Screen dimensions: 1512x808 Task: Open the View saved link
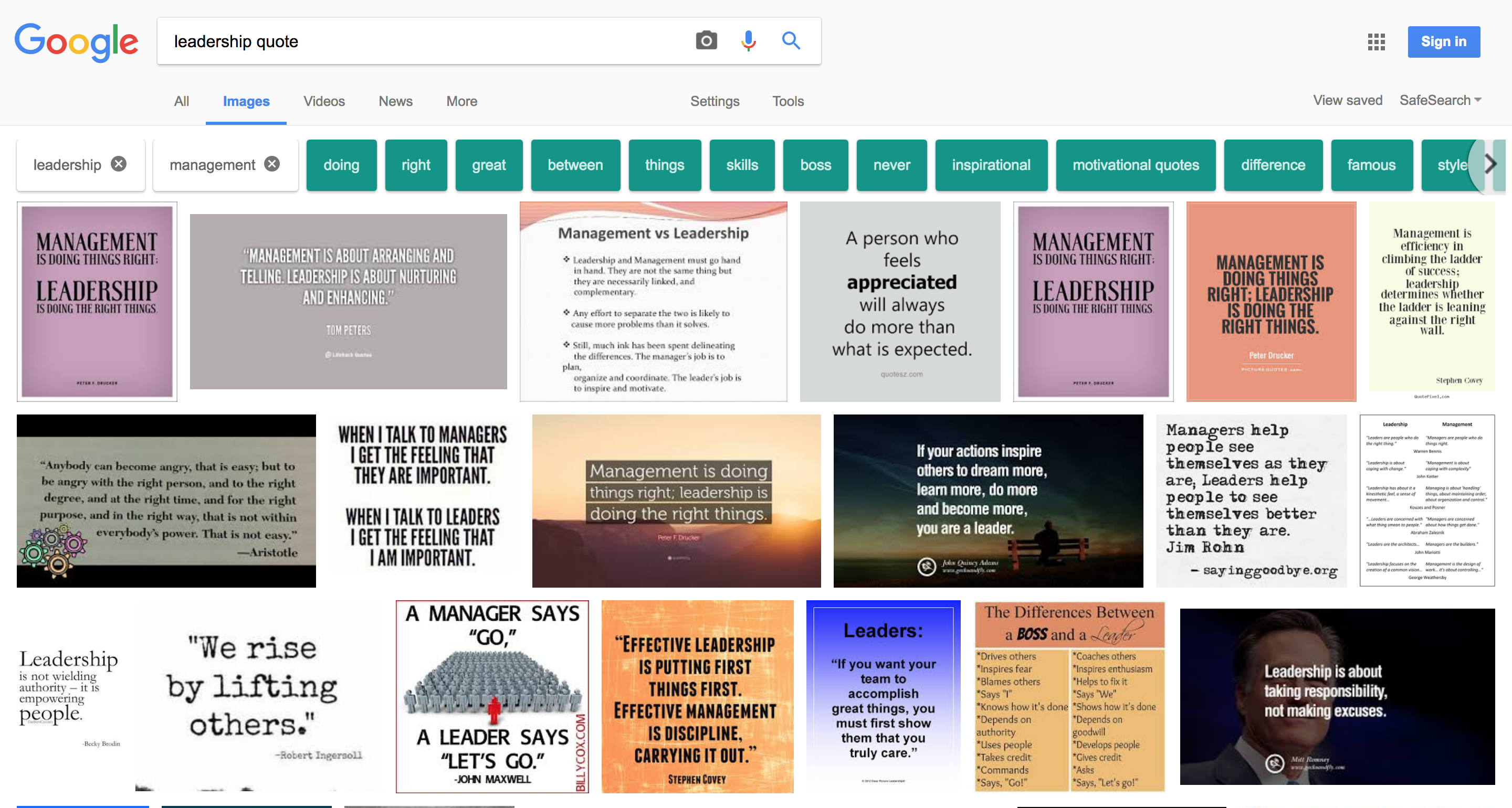tap(1347, 100)
